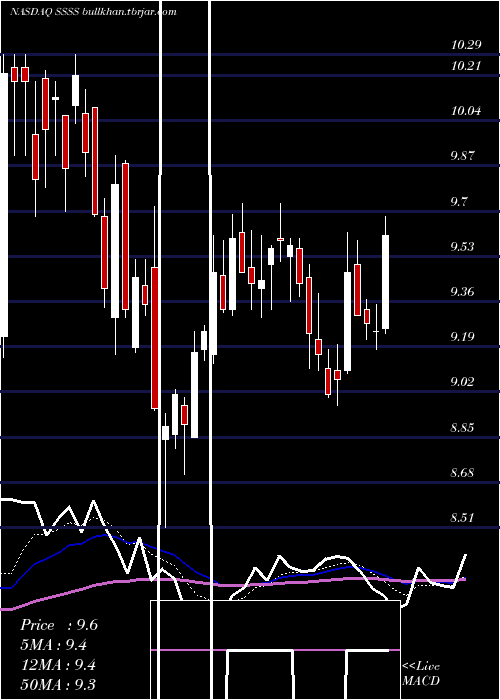Click the <<Live MACD label

tap(421, 674)
